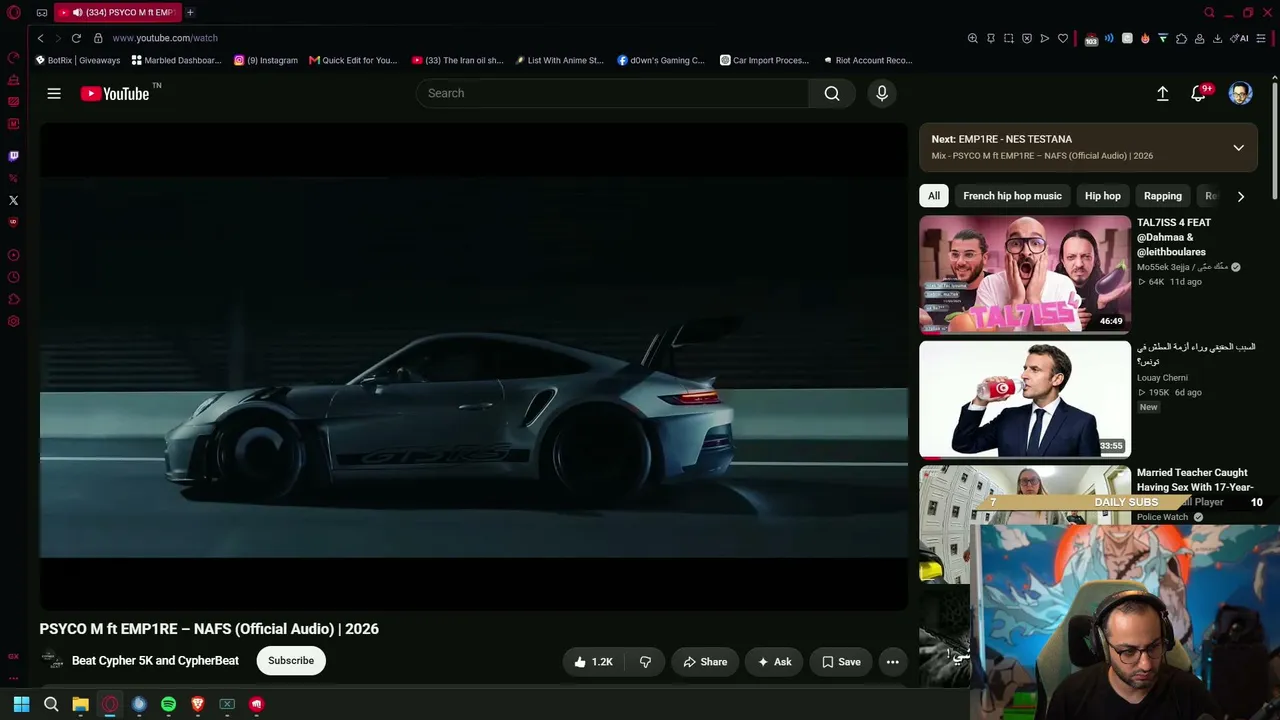
Task: Open history clock in Opera sidebar
Action: 13,277
